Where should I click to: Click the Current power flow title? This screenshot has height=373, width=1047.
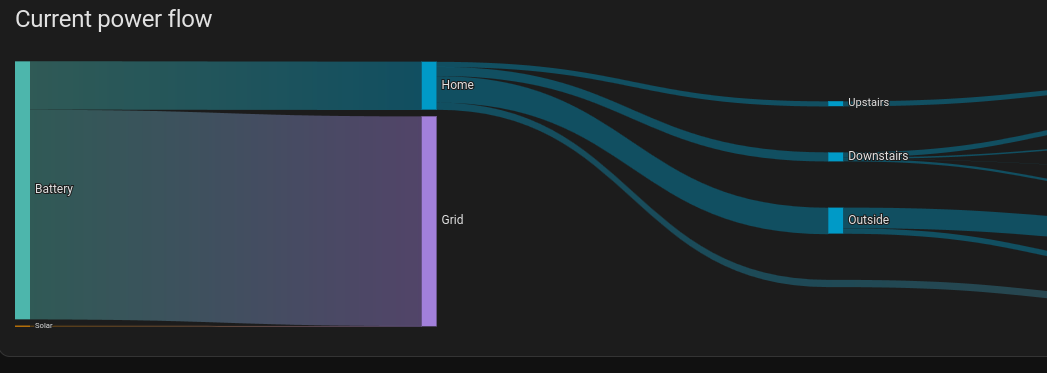pos(114,19)
